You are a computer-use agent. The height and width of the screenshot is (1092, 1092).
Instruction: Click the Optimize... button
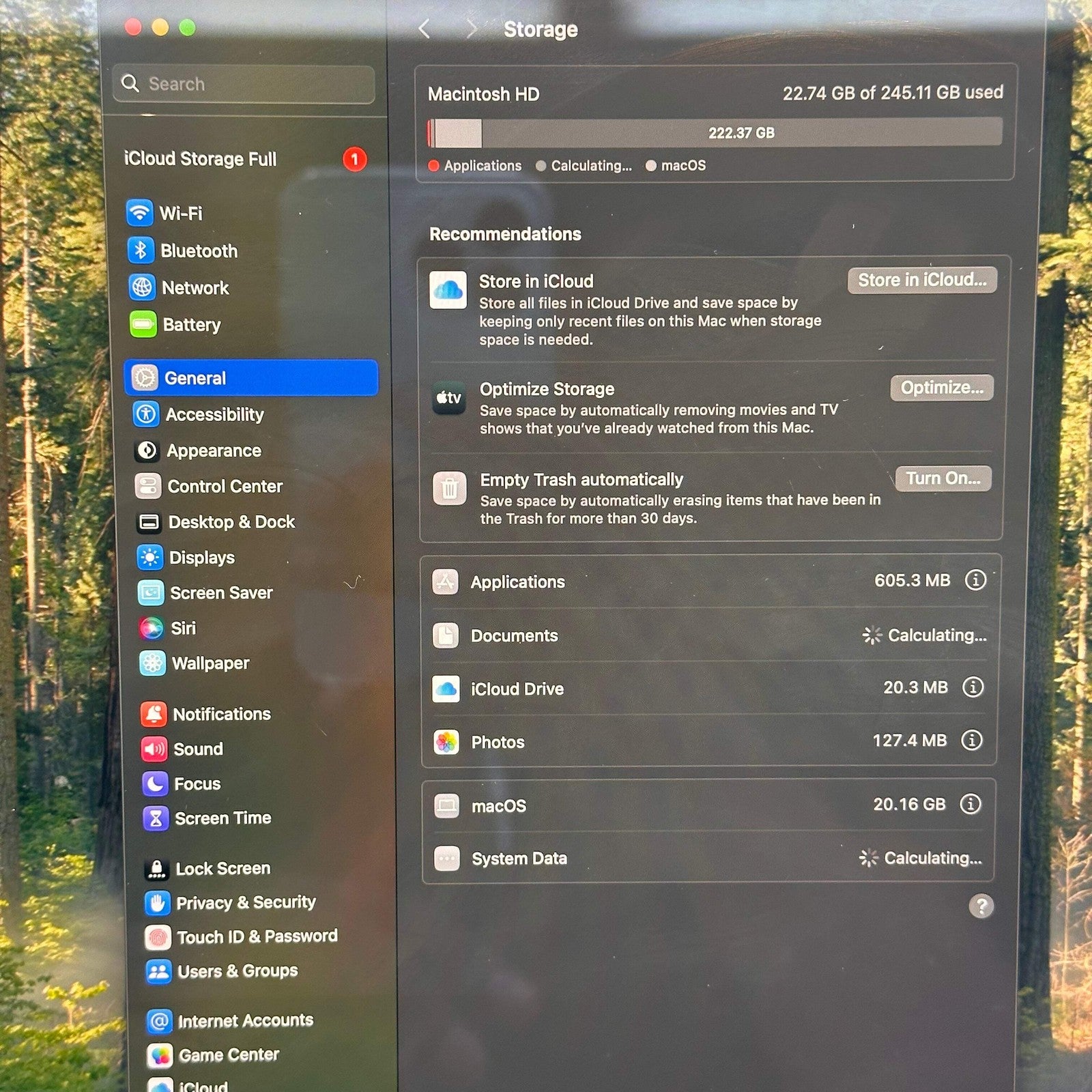click(x=942, y=388)
